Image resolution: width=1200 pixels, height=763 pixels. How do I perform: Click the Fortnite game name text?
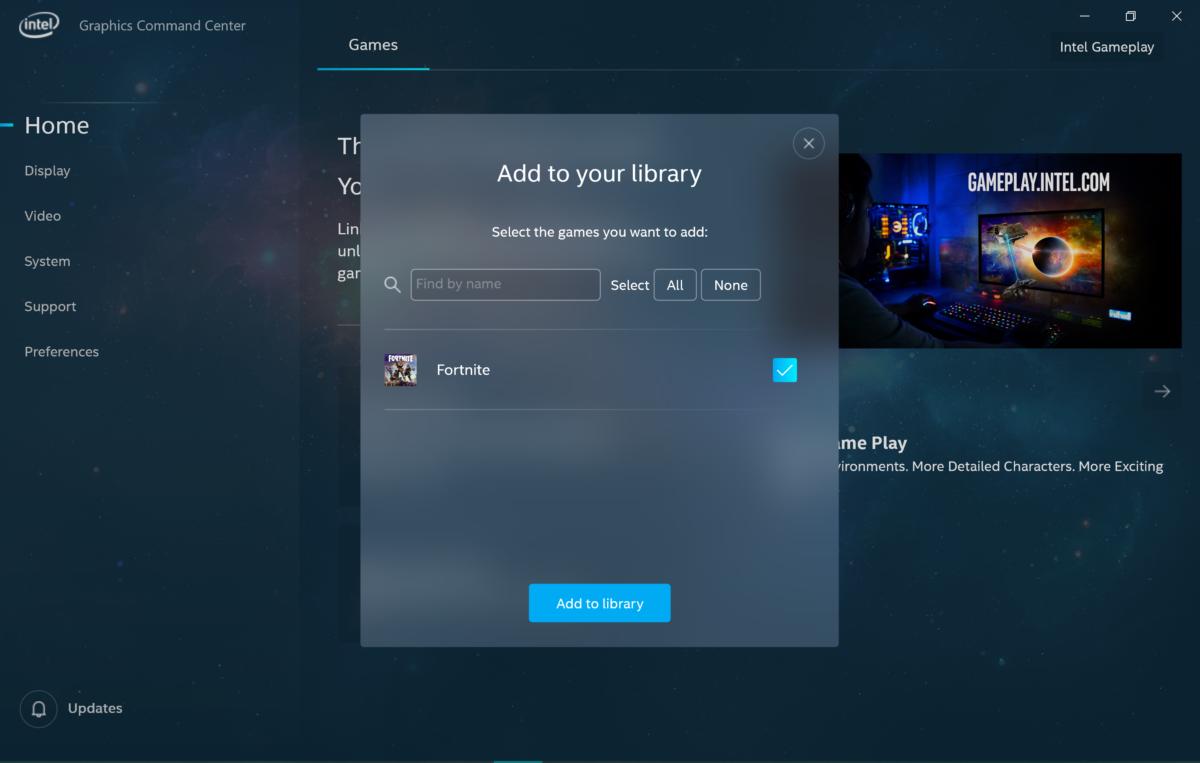tap(463, 370)
